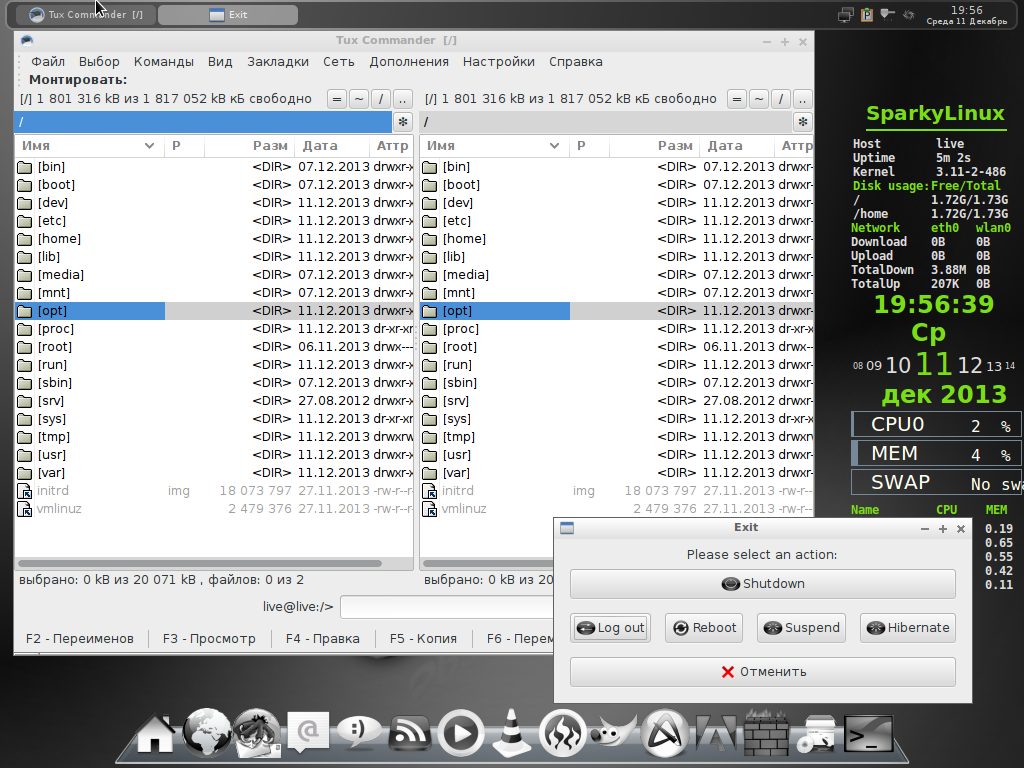Open the Сеть menu
This screenshot has height=768, width=1024.
339,62
